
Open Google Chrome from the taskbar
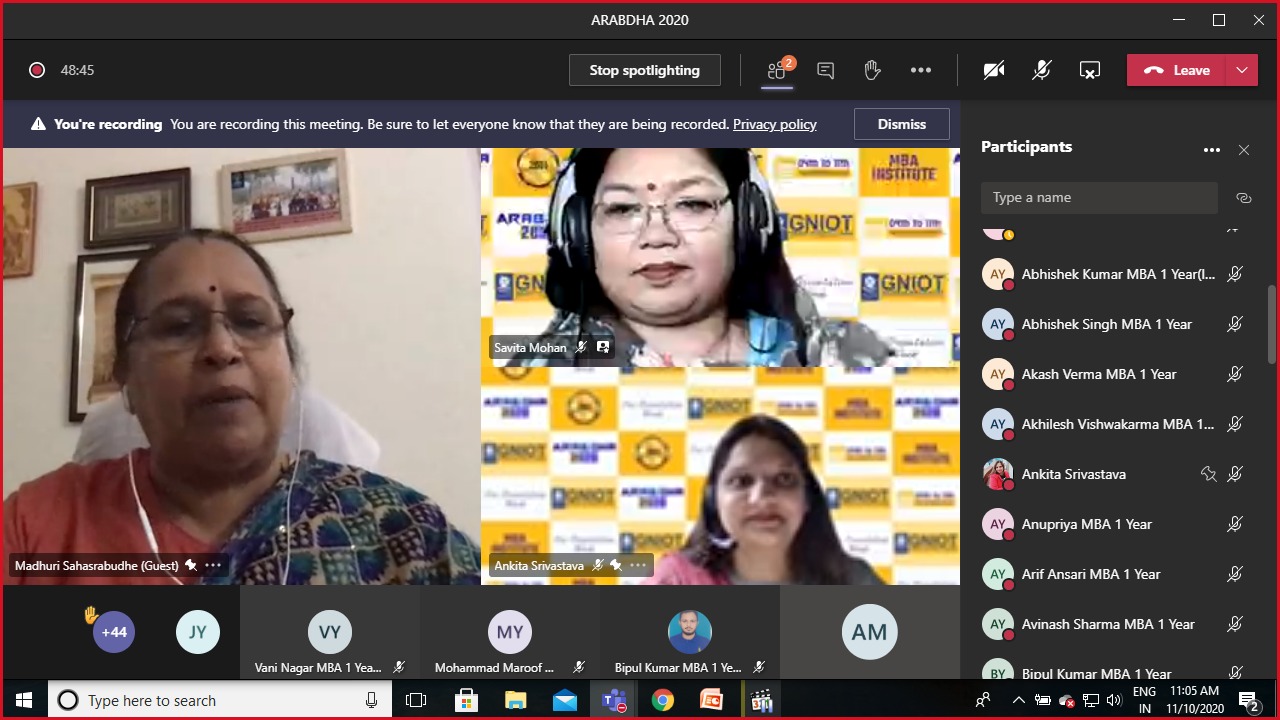(x=662, y=700)
